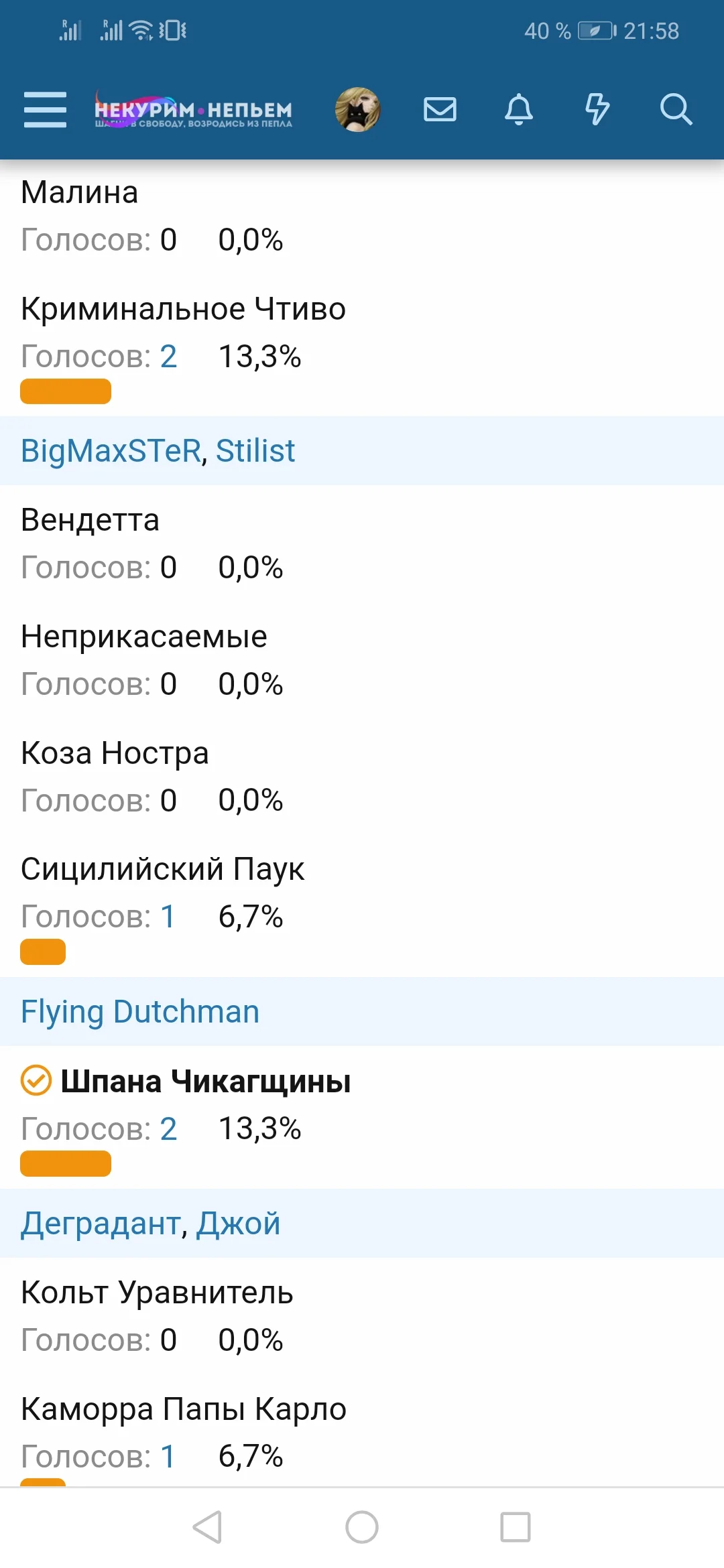Tap the НЕКУРИМ-НЕПЬЕМ forum logo
724x1568 pixels.
click(193, 111)
